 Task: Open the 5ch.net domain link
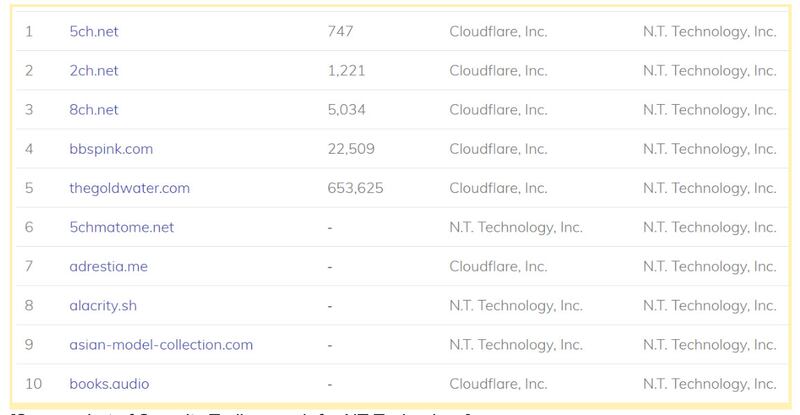coord(94,32)
